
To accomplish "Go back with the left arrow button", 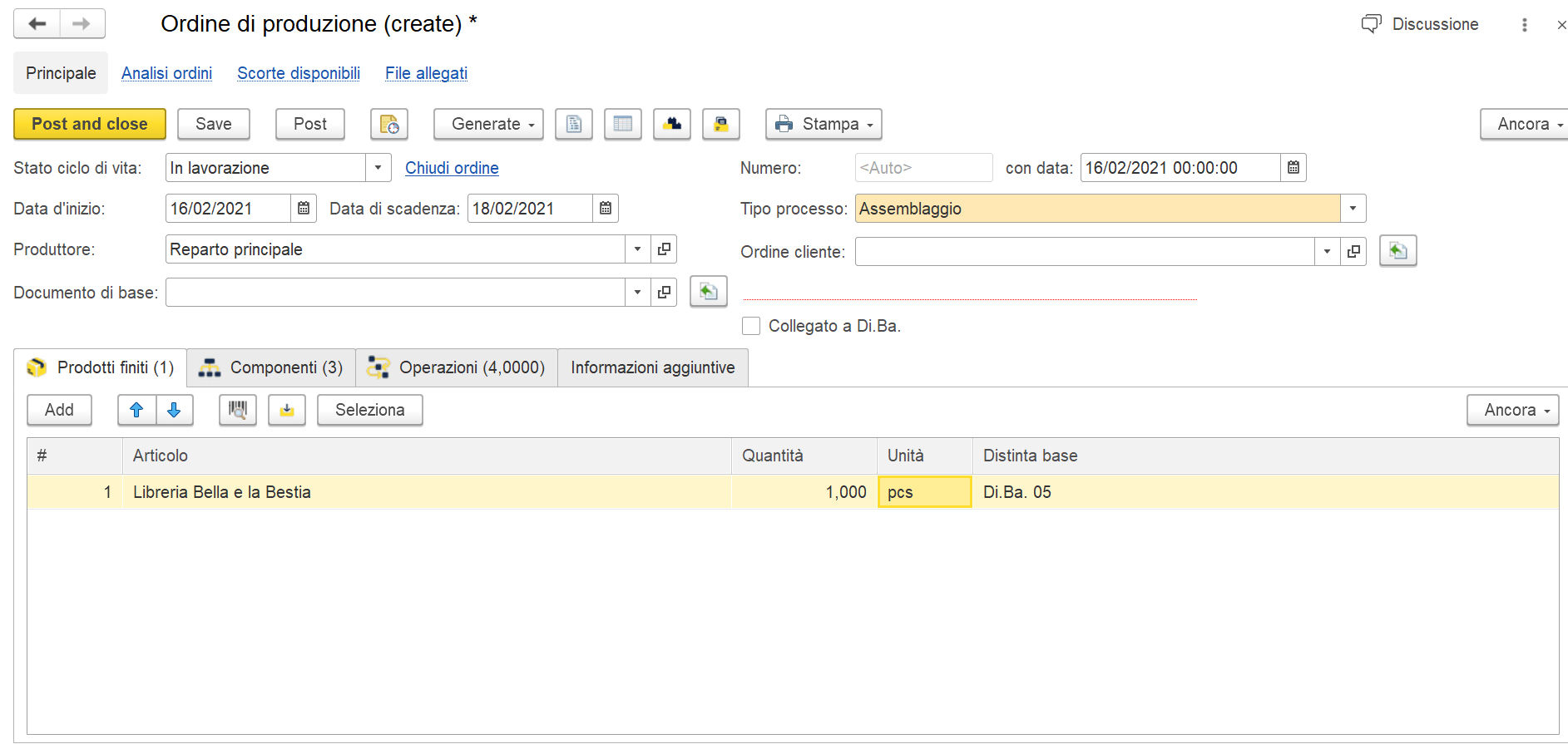I will click(x=37, y=24).
